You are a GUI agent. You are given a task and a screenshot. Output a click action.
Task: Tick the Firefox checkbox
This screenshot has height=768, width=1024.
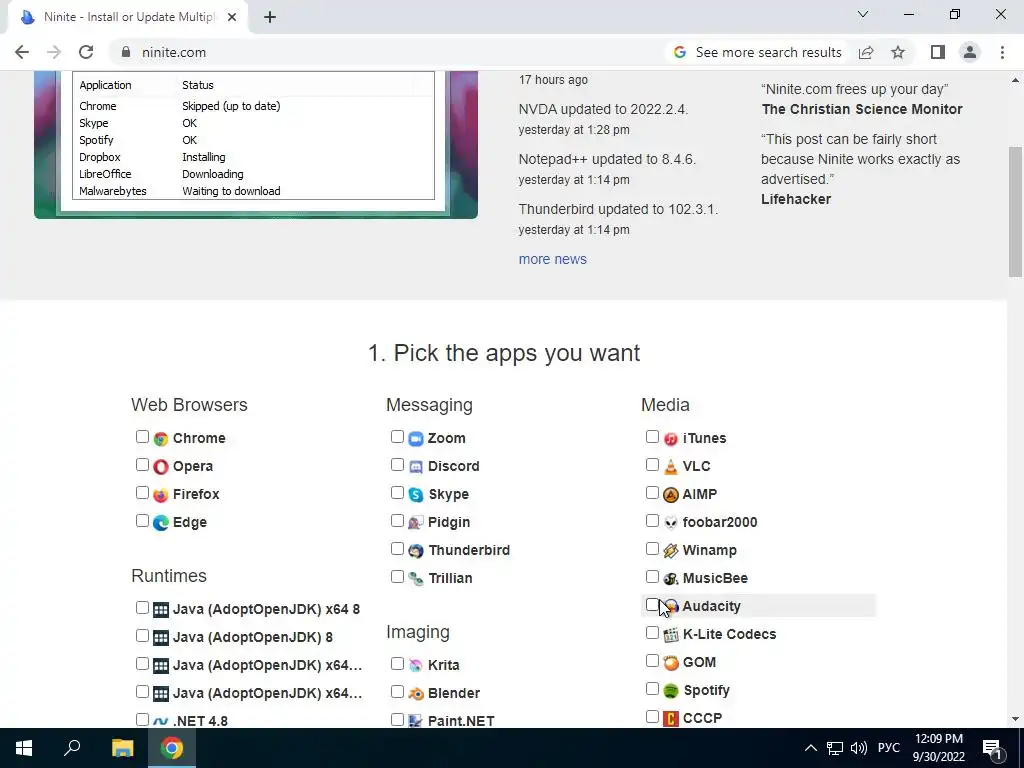pyautogui.click(x=142, y=493)
